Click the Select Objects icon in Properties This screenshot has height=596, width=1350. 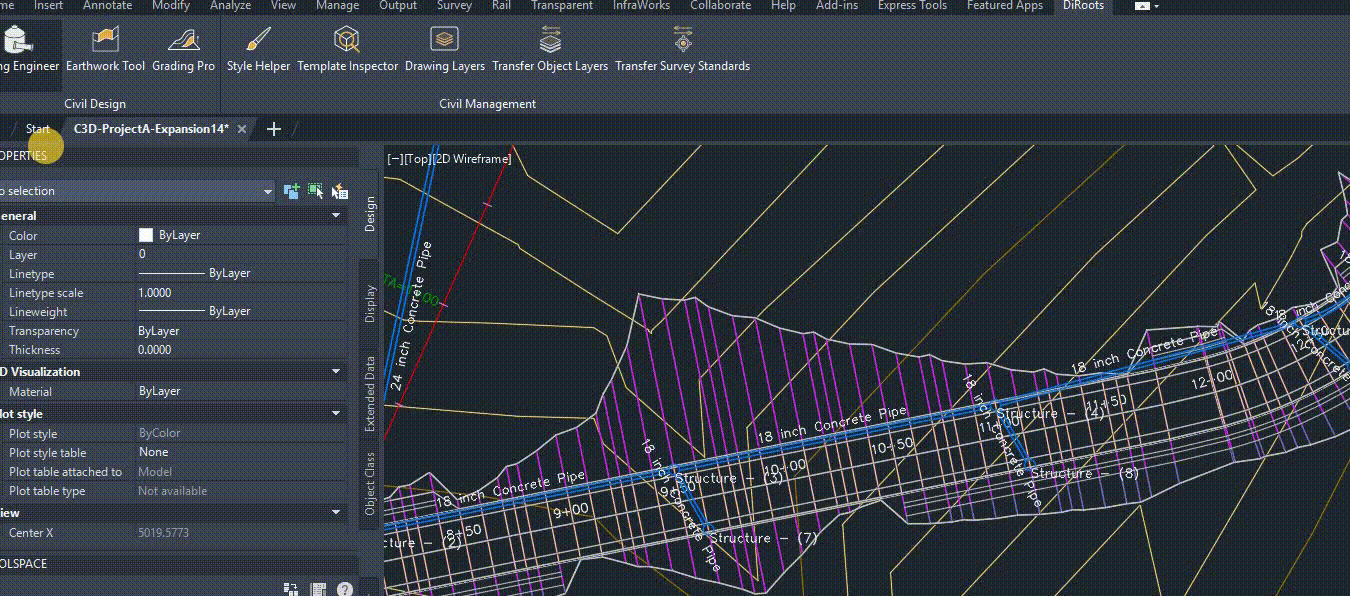coord(316,191)
